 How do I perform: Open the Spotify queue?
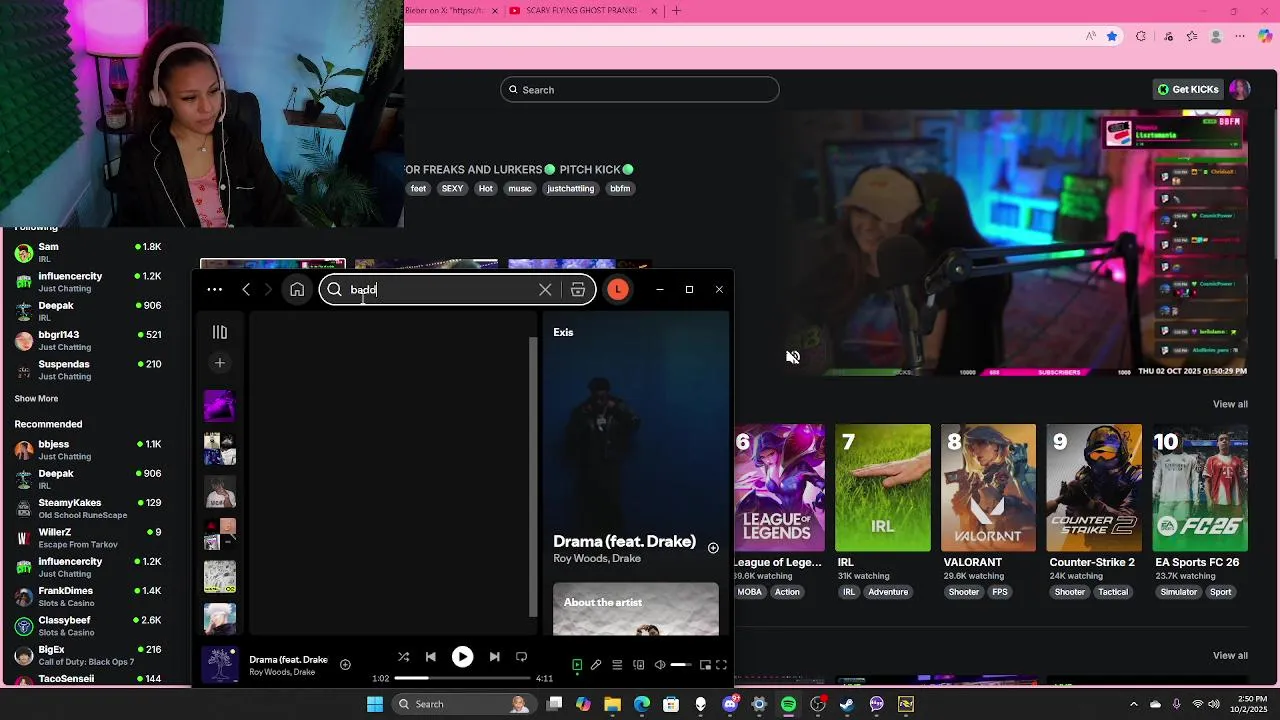point(617,665)
